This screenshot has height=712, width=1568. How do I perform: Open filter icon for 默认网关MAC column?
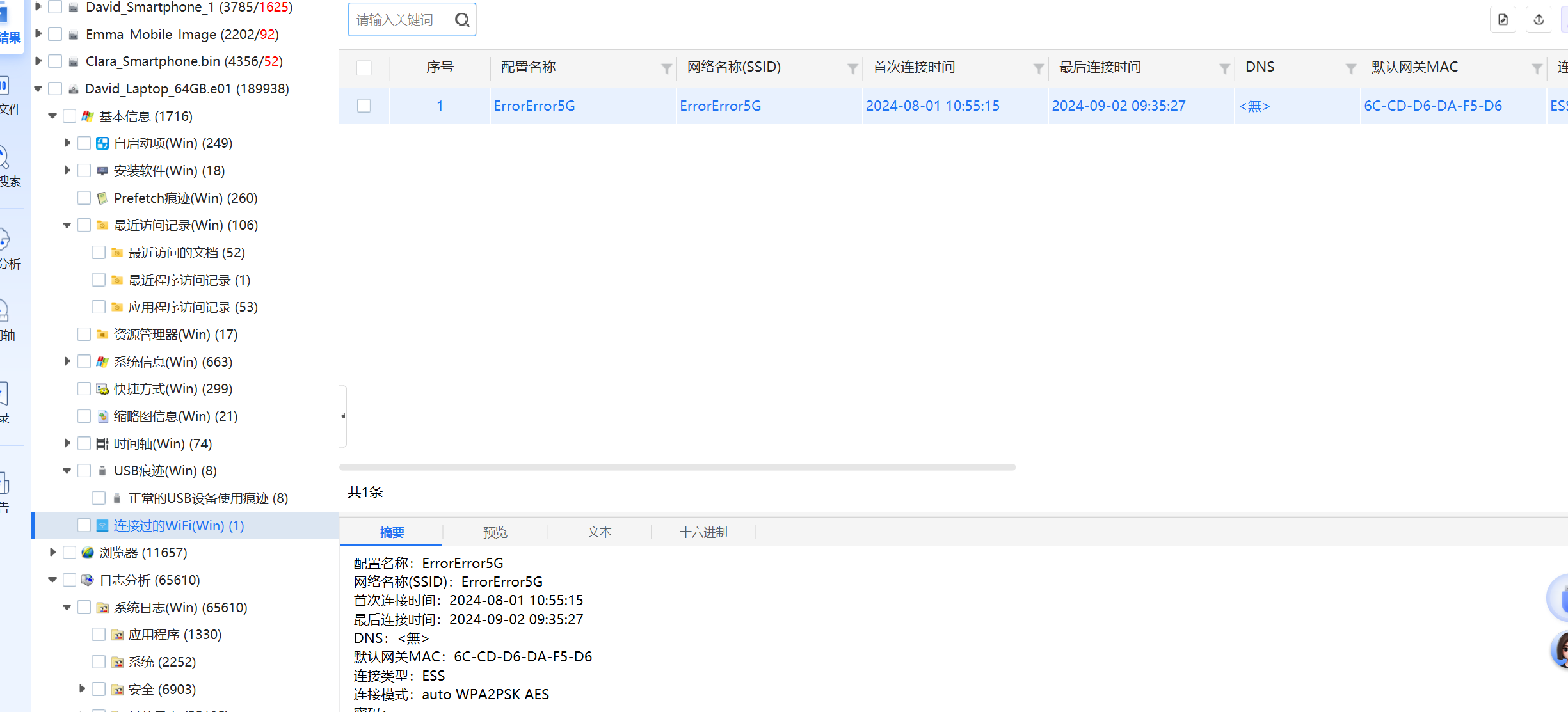(1537, 68)
